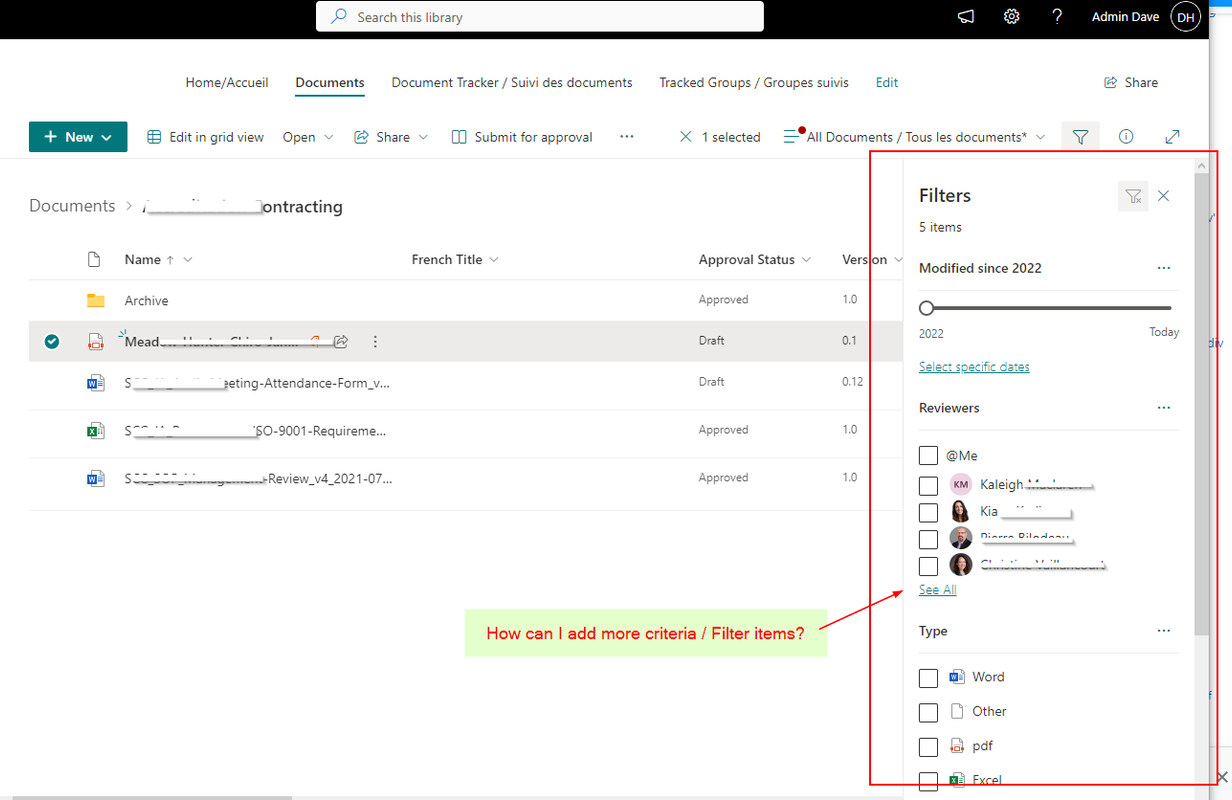Open Type section ellipsis options

click(1163, 631)
